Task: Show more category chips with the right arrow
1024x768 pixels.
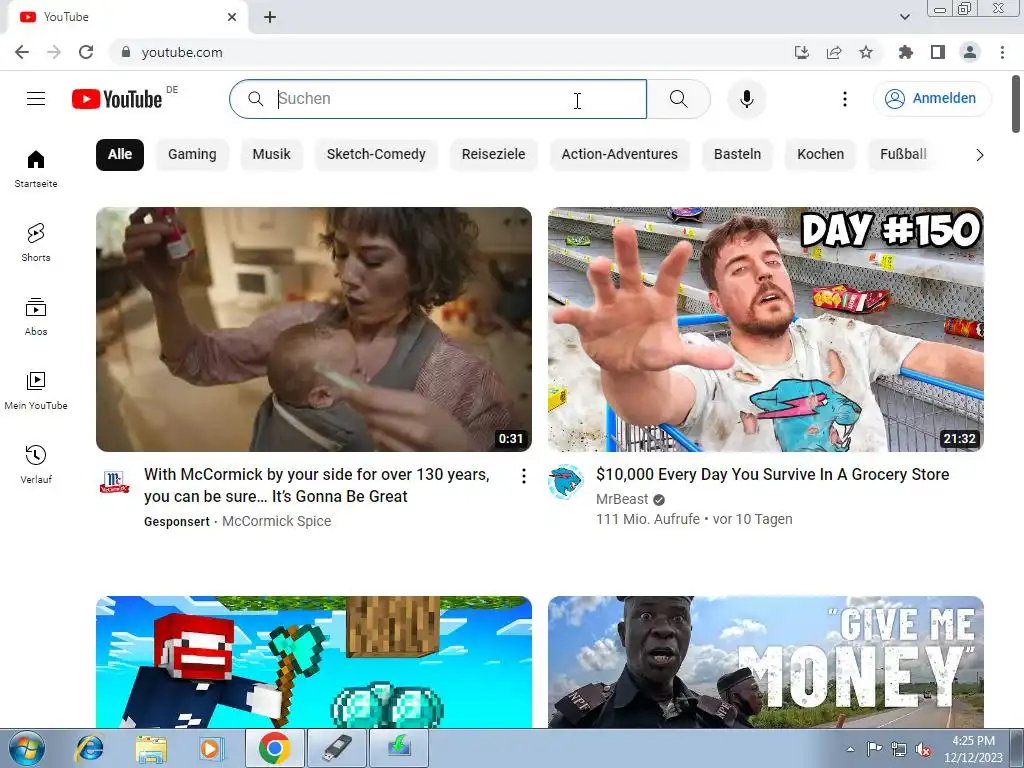Action: coord(979,155)
